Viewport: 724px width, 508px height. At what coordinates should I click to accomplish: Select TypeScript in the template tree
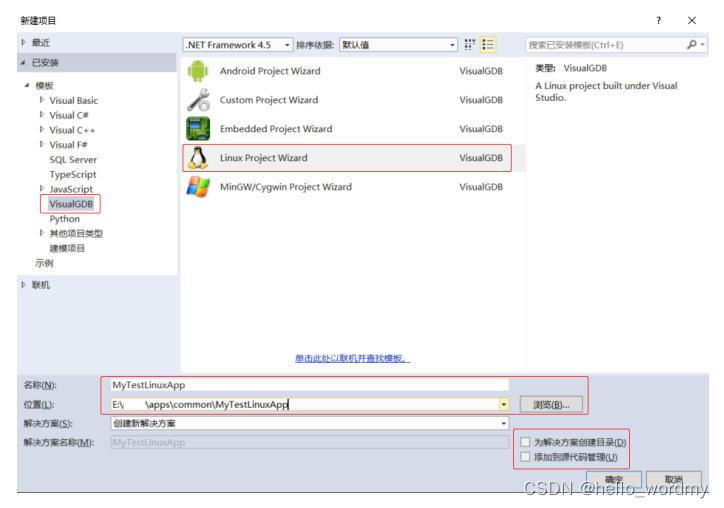[x=73, y=175]
